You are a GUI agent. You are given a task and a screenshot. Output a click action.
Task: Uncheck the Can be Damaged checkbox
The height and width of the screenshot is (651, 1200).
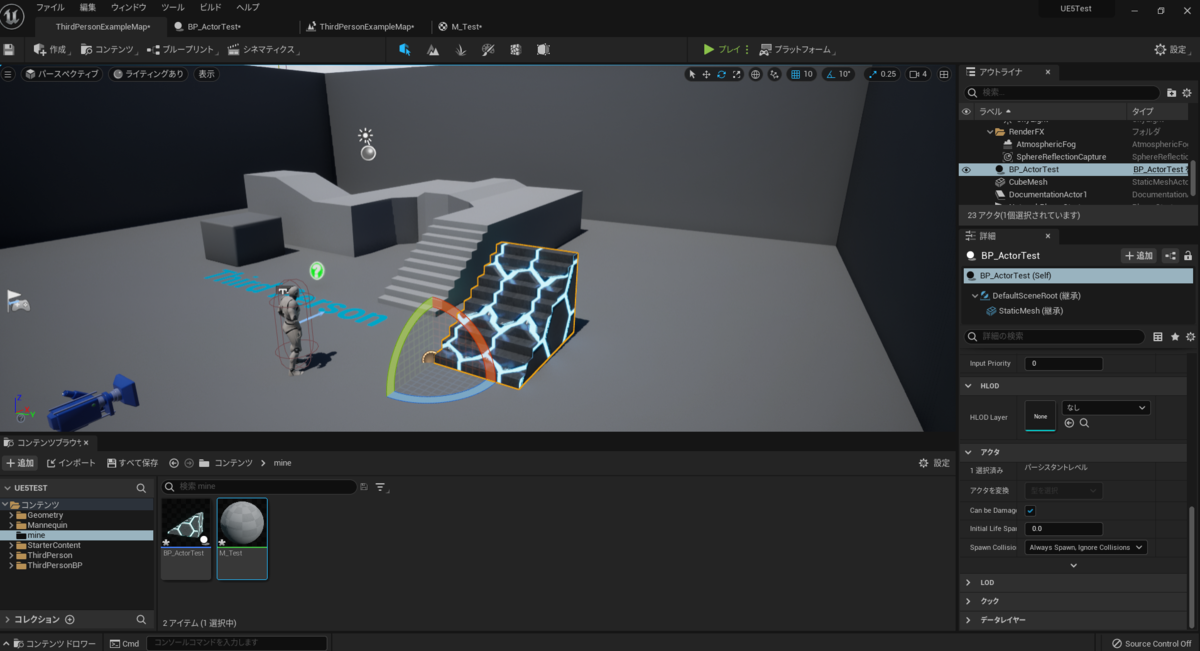pyautogui.click(x=1031, y=511)
